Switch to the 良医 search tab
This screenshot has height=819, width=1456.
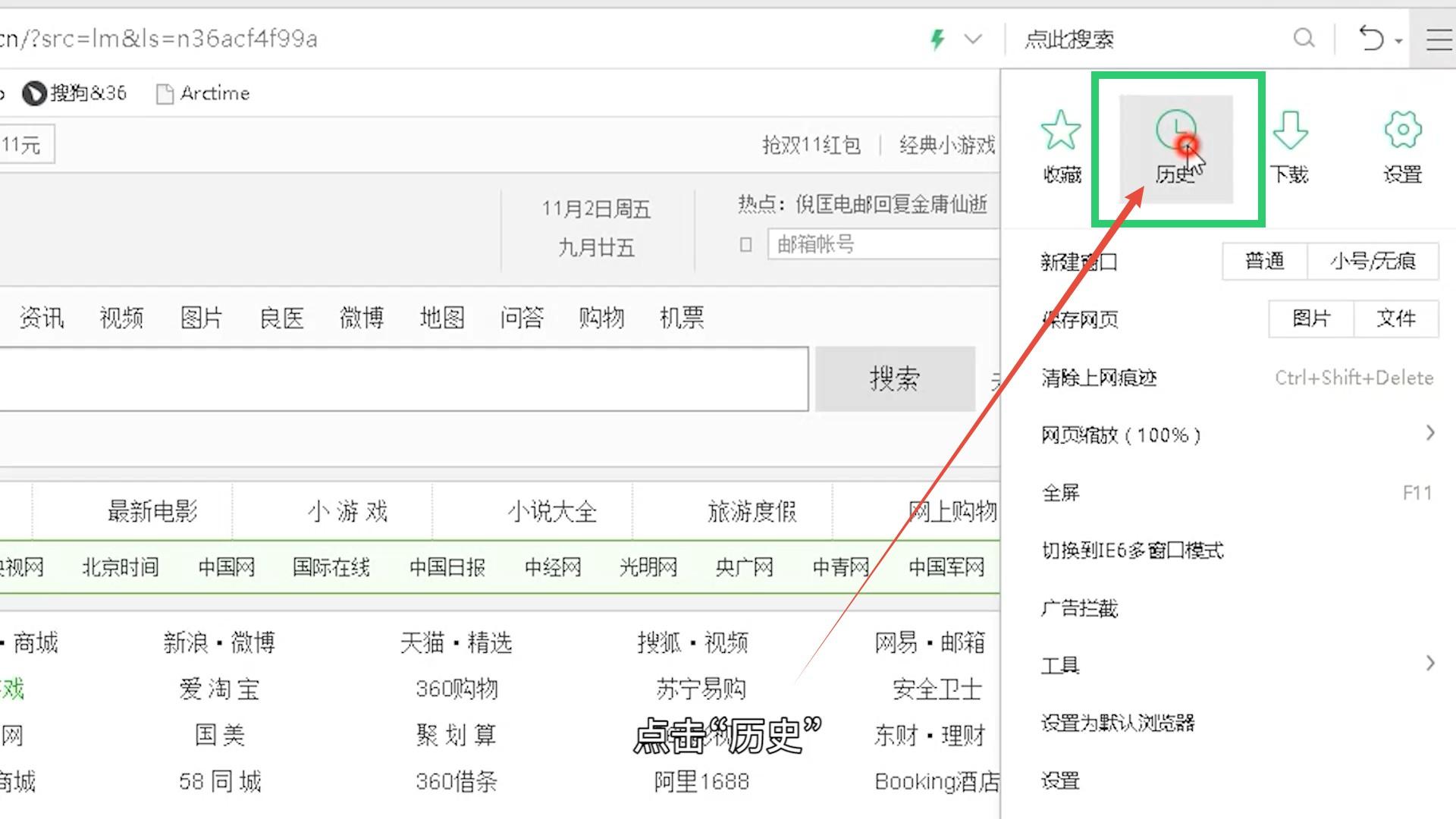point(281,318)
